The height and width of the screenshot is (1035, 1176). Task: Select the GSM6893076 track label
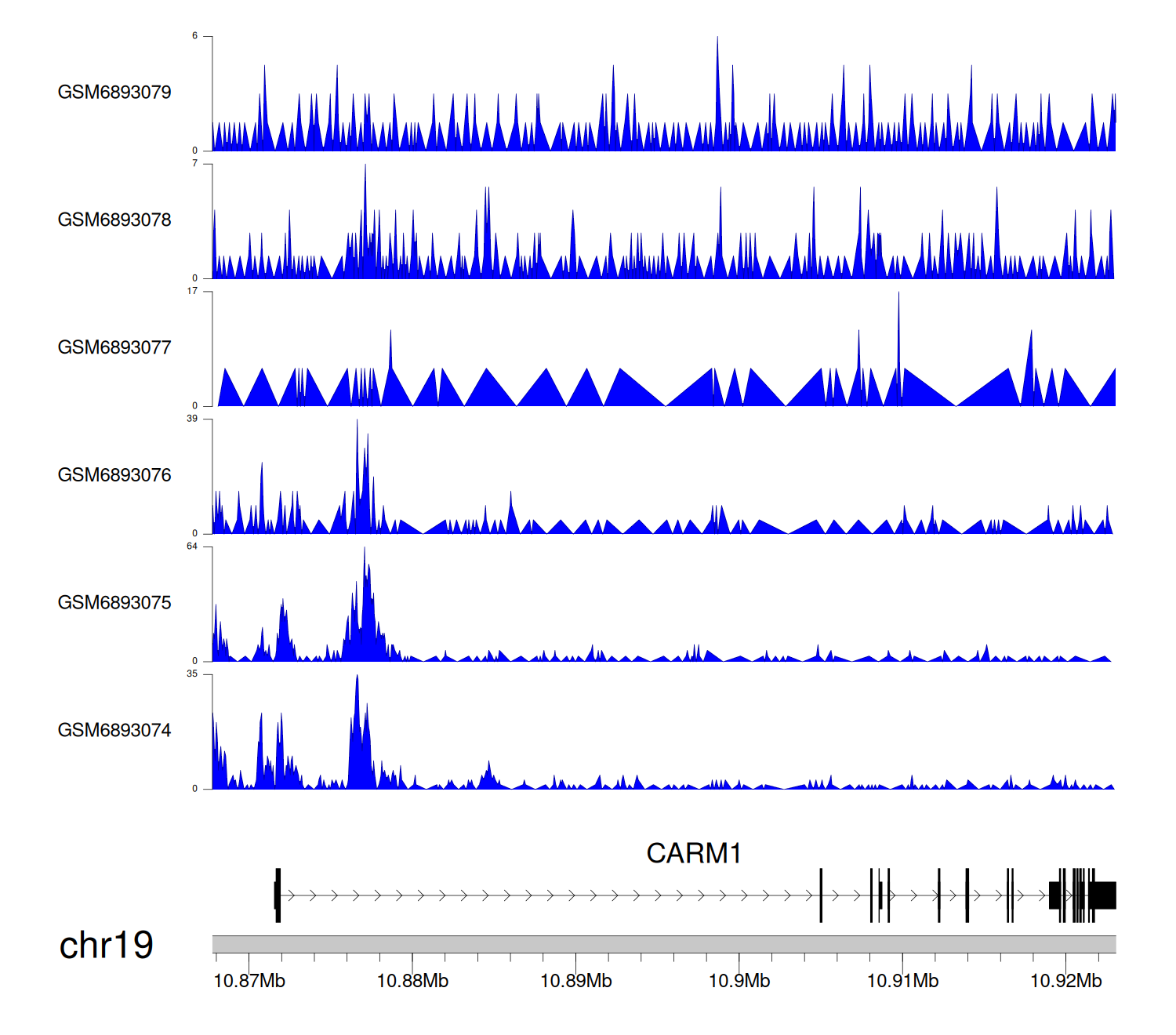(x=114, y=476)
